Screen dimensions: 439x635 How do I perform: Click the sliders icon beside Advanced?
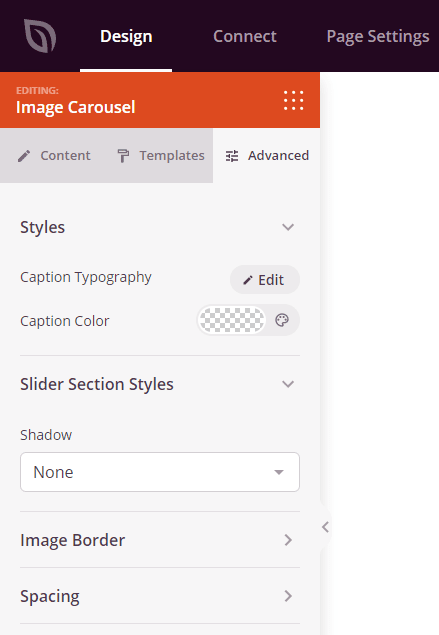coord(232,156)
